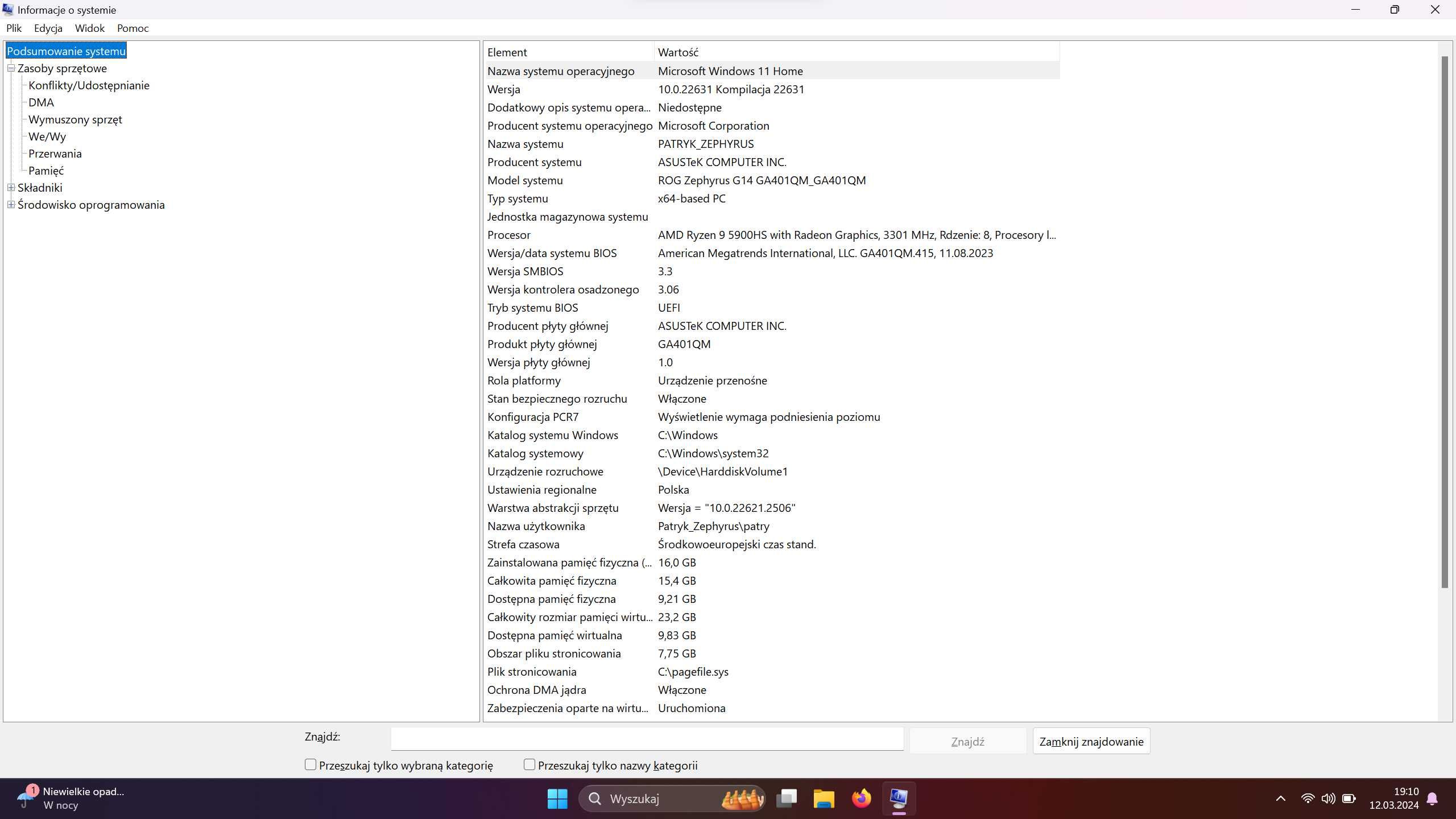
Task: Open the weather widget on the taskbar
Action: point(71,799)
